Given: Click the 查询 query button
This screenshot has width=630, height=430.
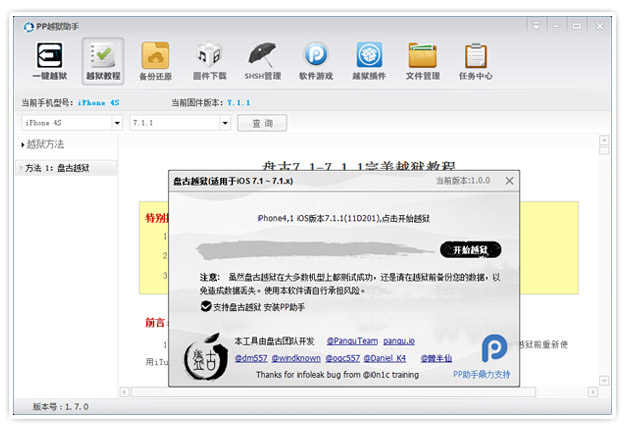Looking at the screenshot, I should tap(262, 123).
